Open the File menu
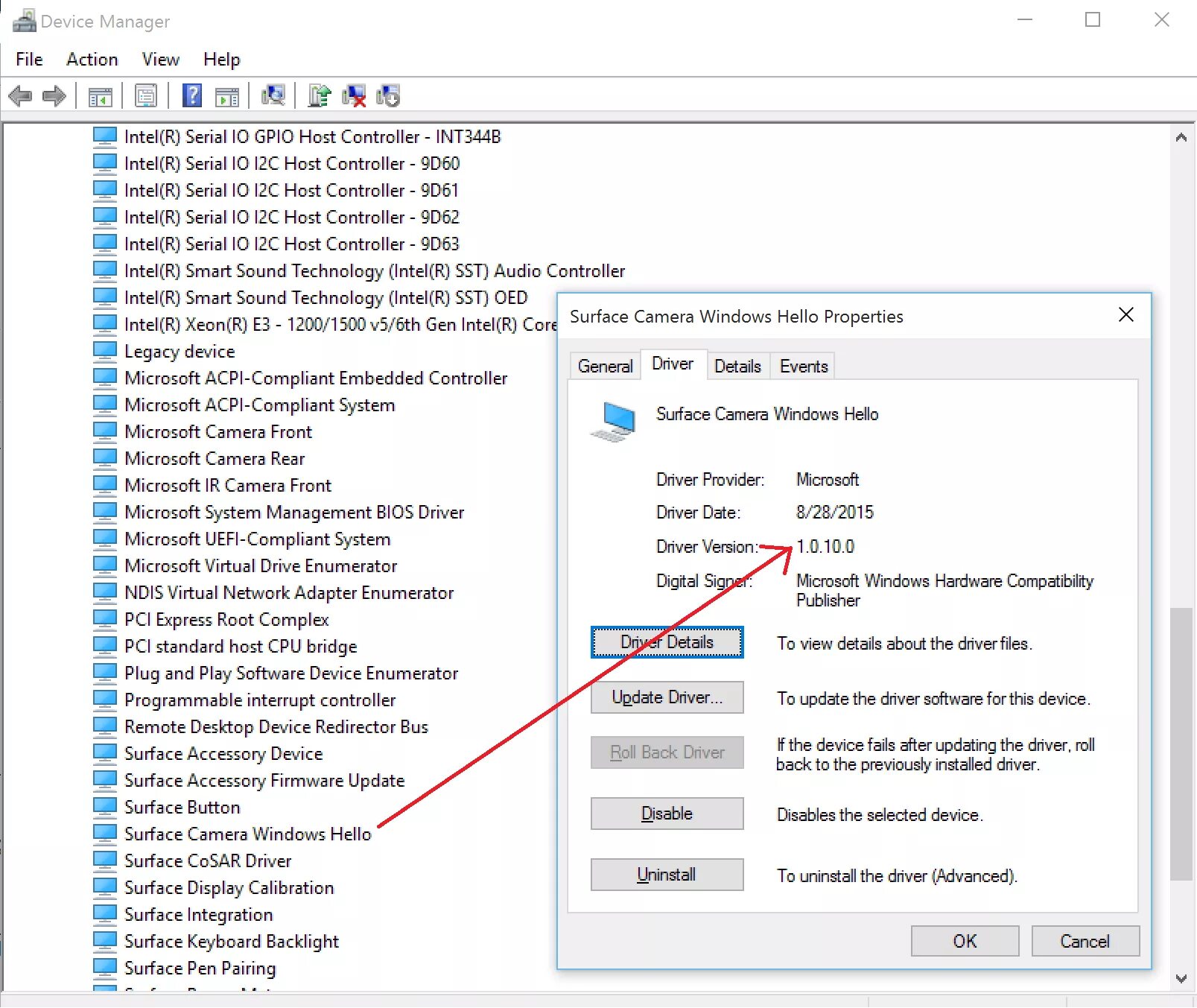1197x1008 pixels. (29, 59)
